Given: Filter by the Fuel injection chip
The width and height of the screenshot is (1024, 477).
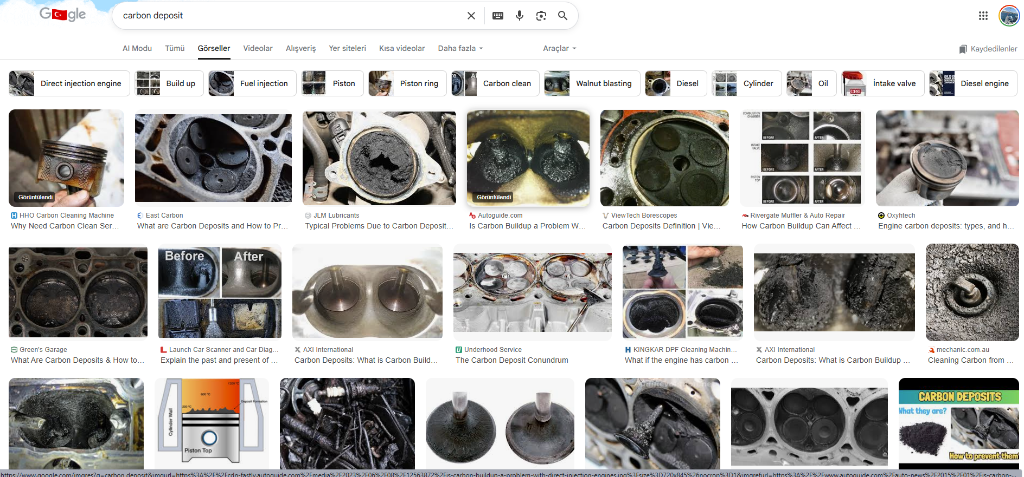Looking at the screenshot, I should point(253,84).
